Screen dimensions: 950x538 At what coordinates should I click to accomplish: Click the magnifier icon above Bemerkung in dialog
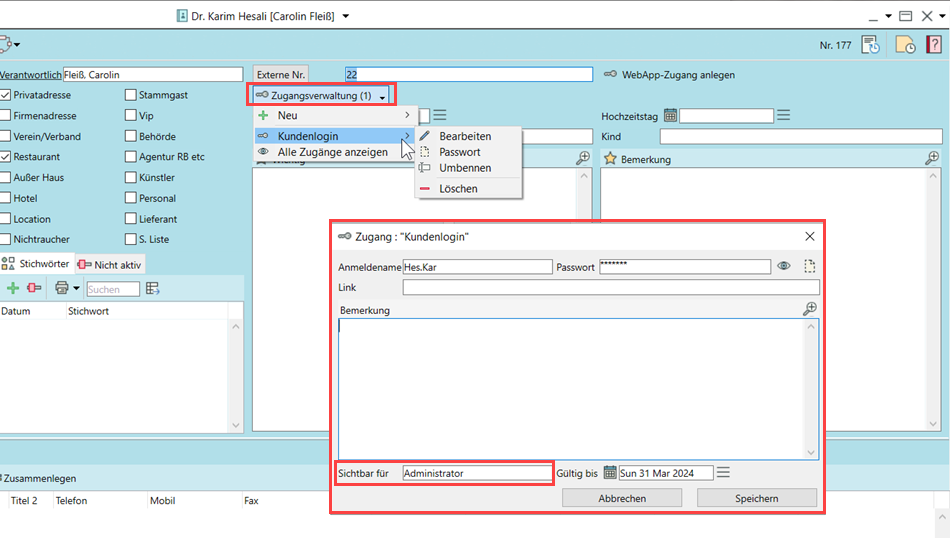pos(810,310)
